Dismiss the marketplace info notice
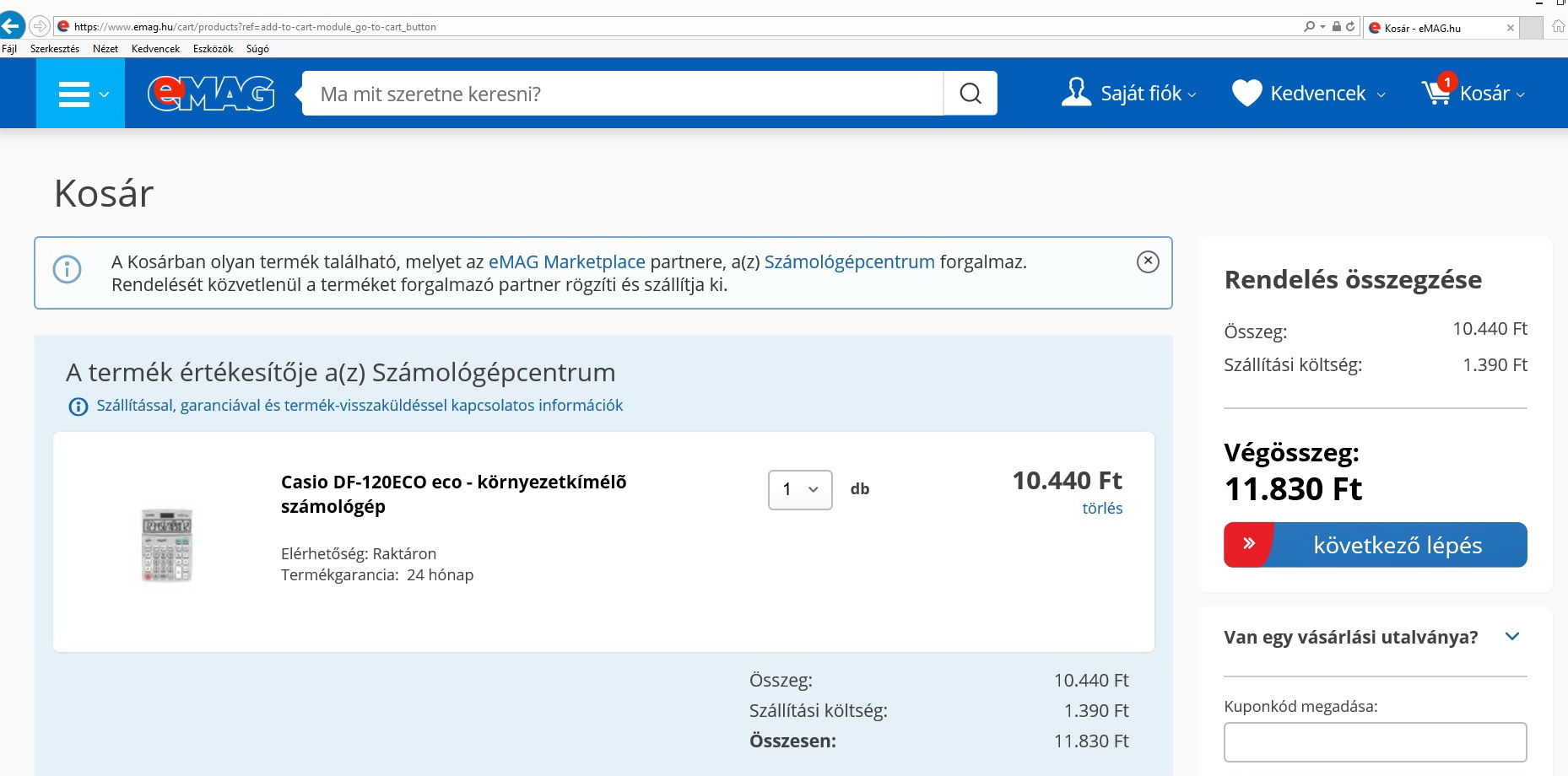Screen dimensions: 1568x776 point(1148,261)
